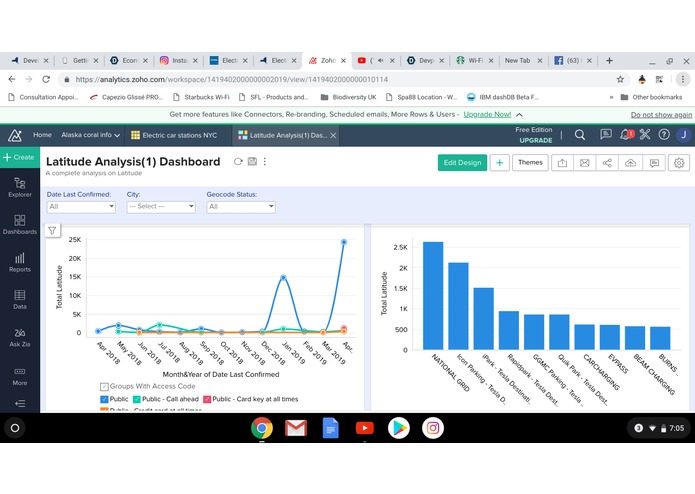This screenshot has width=695, height=494.
Task: Add new element with plus button
Action: click(500, 163)
